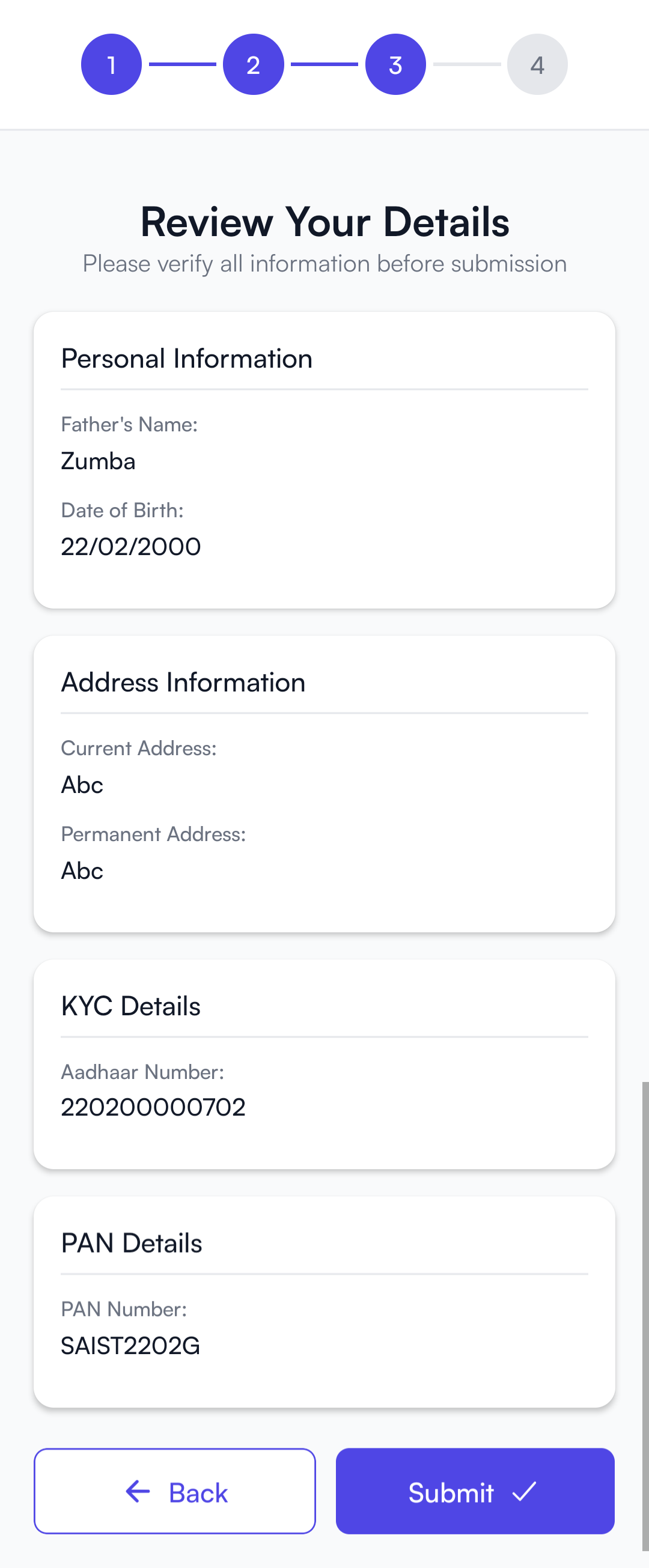Click step 4 circle in progress indicator
Viewport: 649px width, 1568px height.
pos(537,64)
